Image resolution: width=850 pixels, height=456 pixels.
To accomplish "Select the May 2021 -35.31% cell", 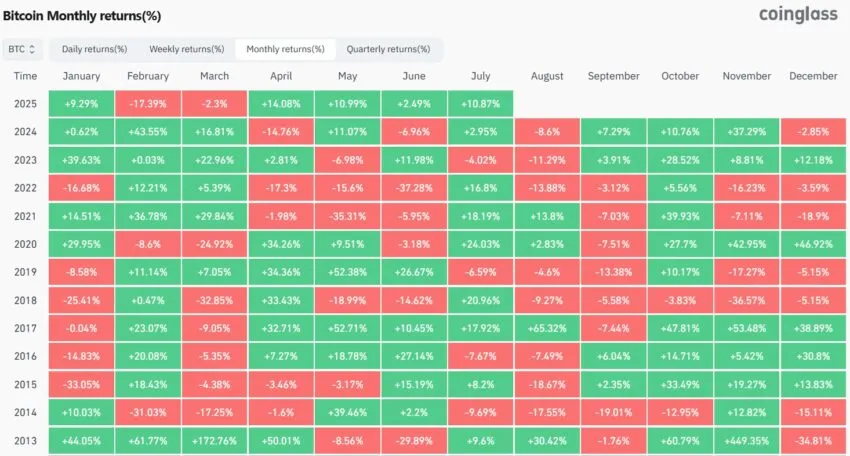I will point(347,216).
